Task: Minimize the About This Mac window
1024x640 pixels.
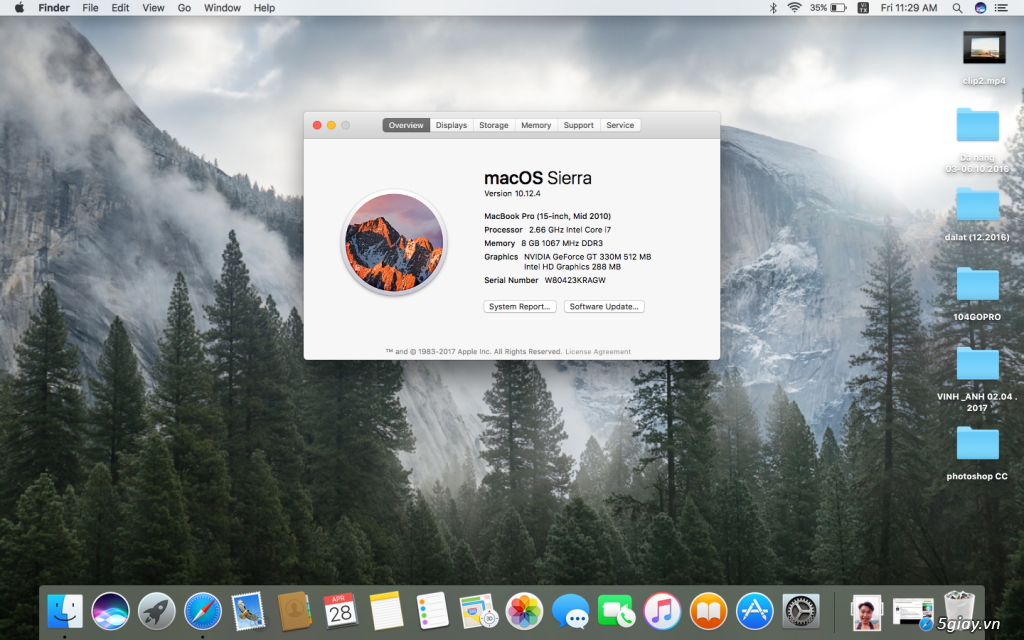Action: click(331, 125)
